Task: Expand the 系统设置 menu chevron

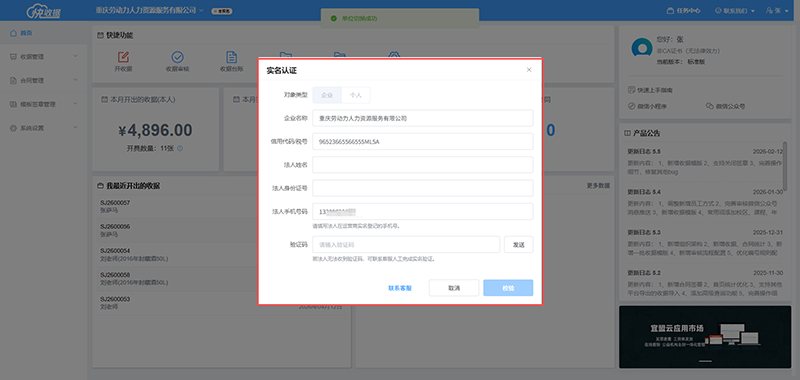Action: [76, 128]
